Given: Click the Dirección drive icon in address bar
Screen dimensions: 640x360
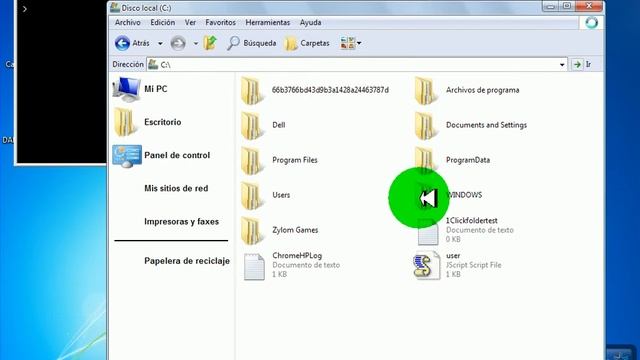Looking at the screenshot, I should (153, 64).
